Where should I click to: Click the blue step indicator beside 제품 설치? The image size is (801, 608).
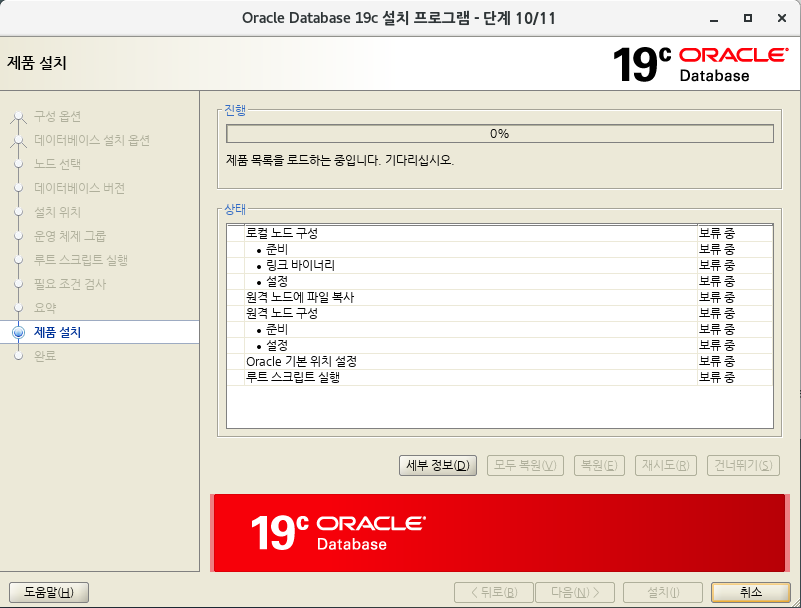(18, 332)
